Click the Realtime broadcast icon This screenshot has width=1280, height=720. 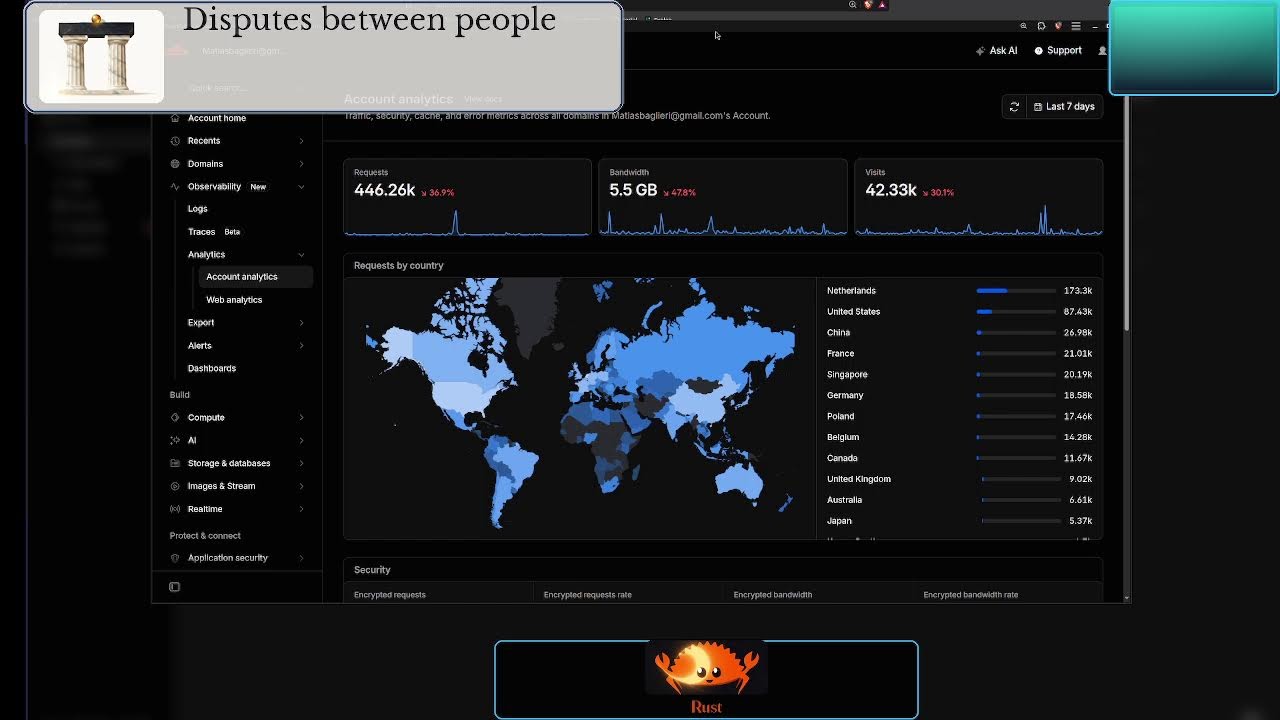click(x=175, y=509)
